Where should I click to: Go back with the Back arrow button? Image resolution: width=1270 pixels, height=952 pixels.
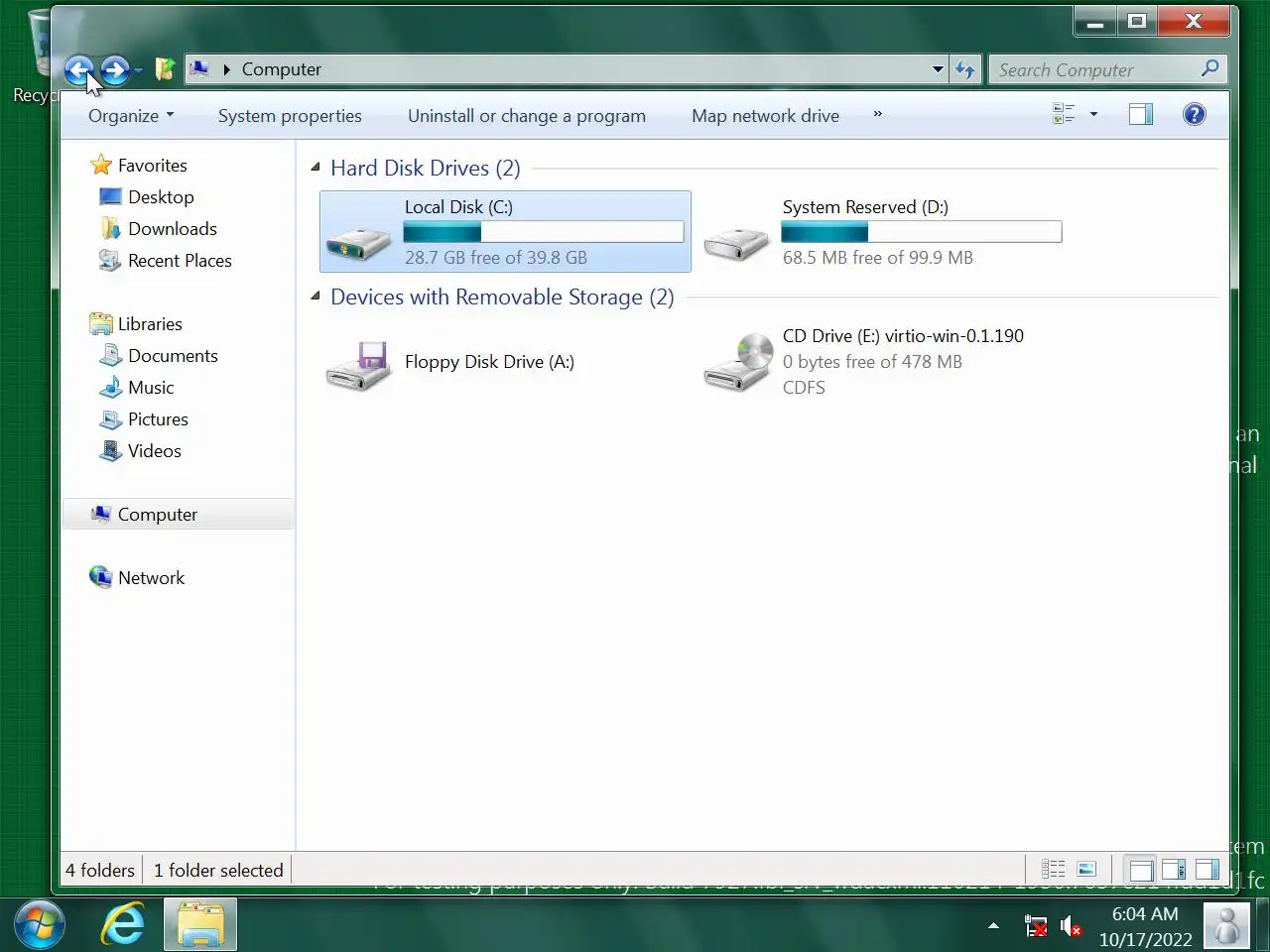(78, 69)
